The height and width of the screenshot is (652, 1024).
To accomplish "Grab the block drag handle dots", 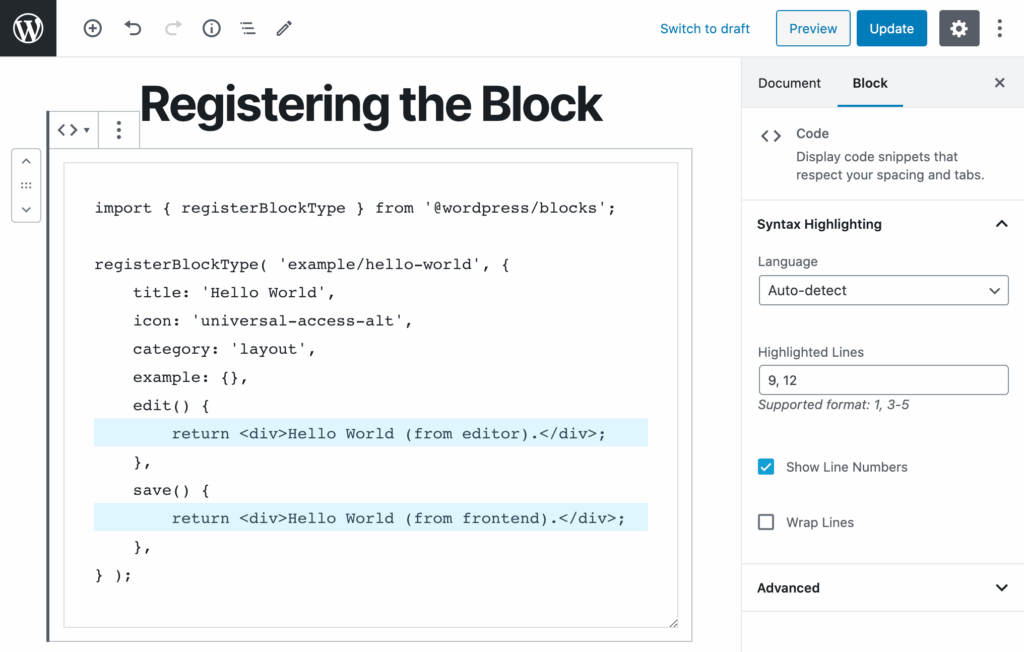I will (26, 186).
